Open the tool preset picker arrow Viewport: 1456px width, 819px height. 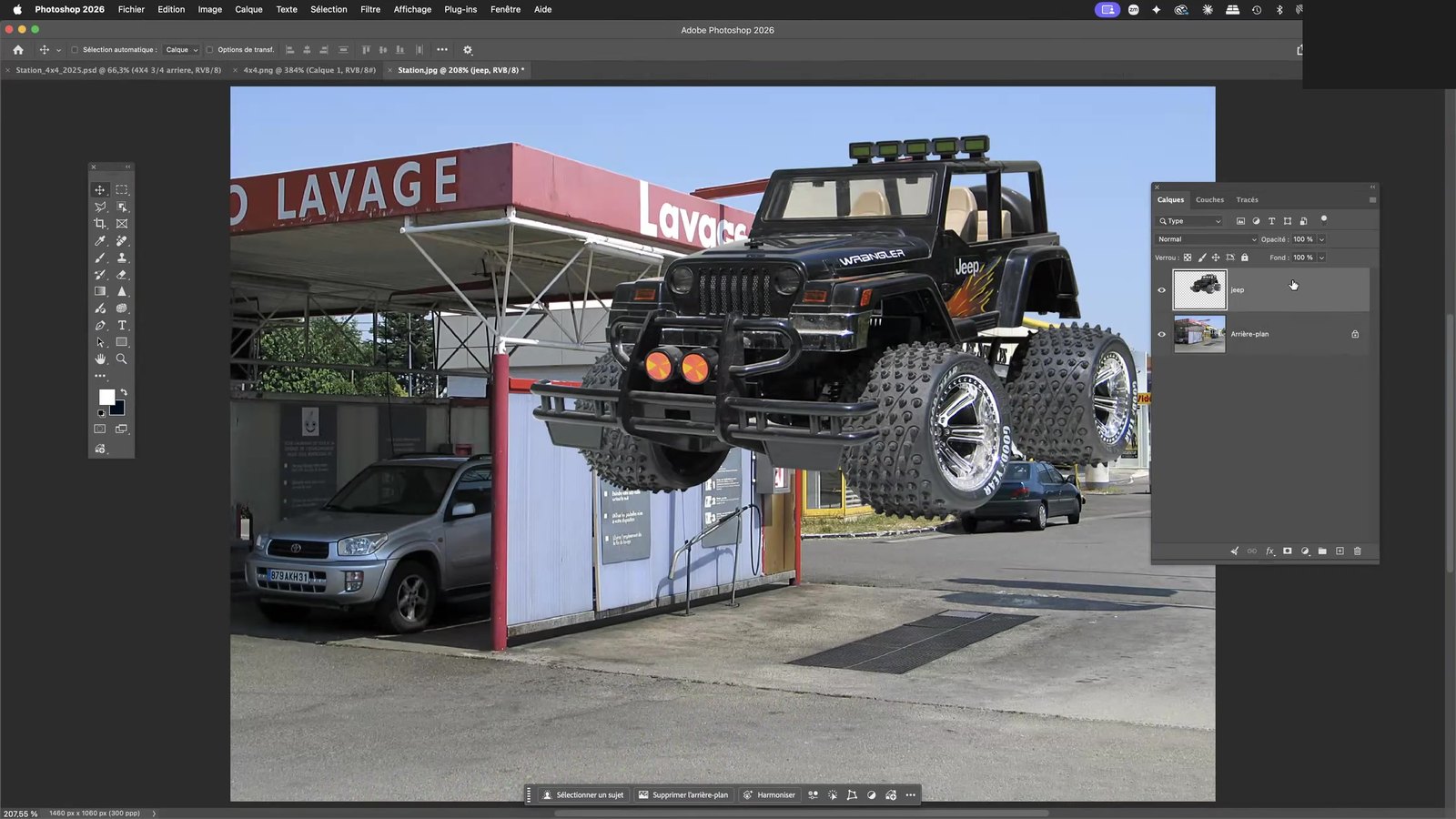pyautogui.click(x=58, y=50)
